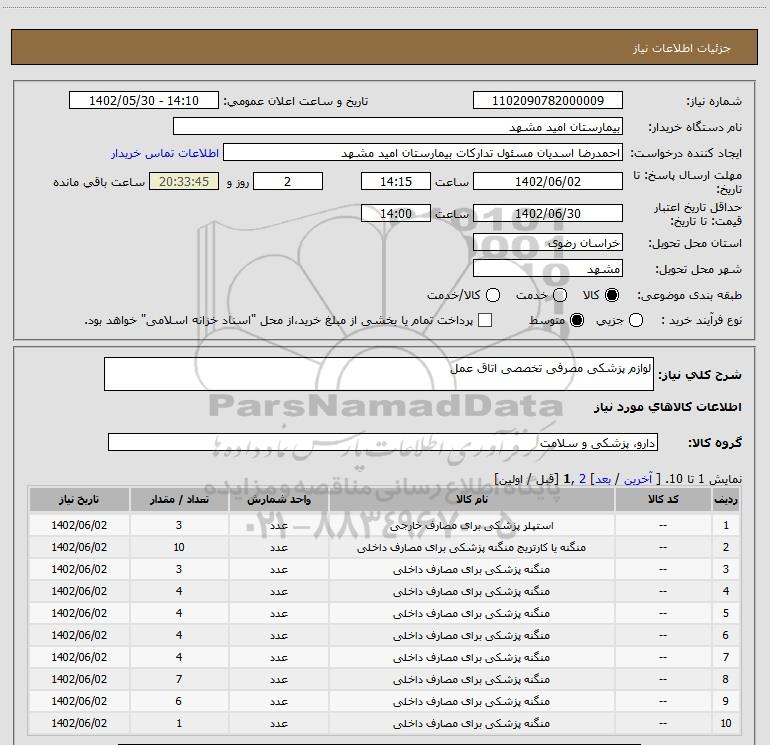Screen dimensions: 770x745
Task: Click the quantity 1 in row 10
Action: 179,723
